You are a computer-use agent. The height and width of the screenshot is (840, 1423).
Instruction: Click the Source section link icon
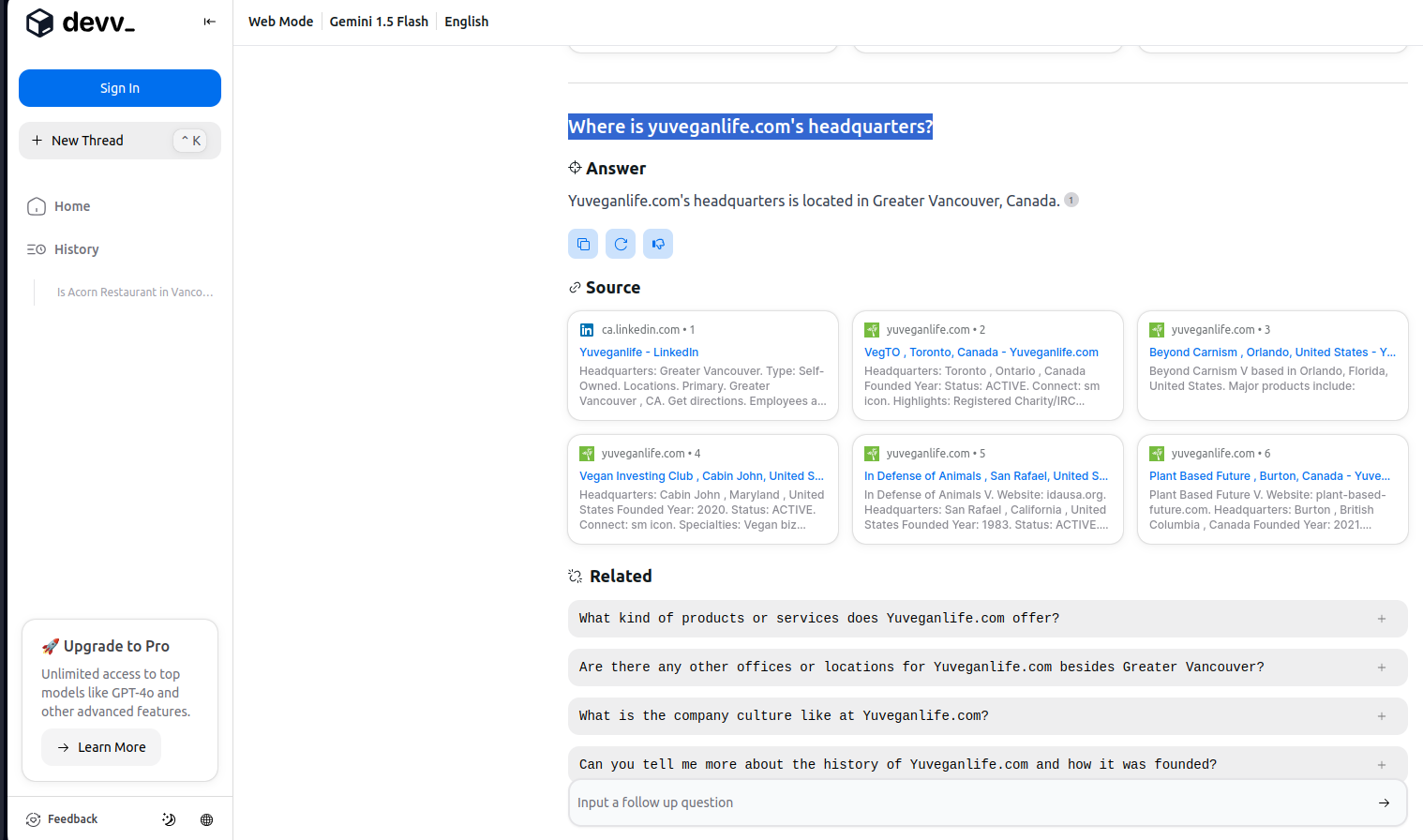[575, 288]
